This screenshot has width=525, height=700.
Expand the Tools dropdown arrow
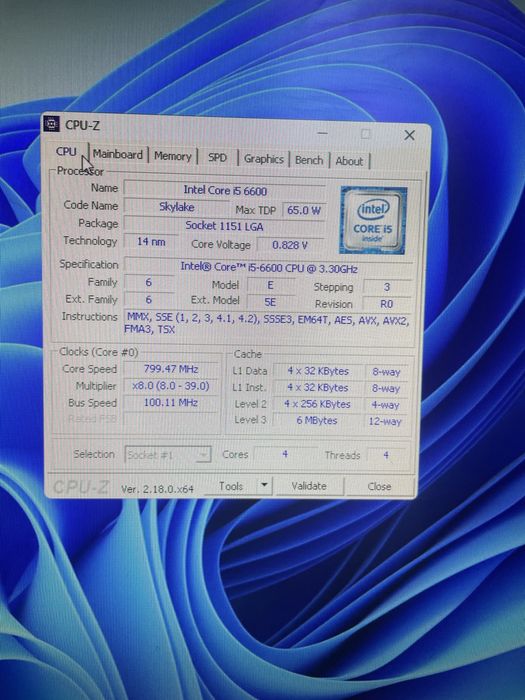pos(264,485)
